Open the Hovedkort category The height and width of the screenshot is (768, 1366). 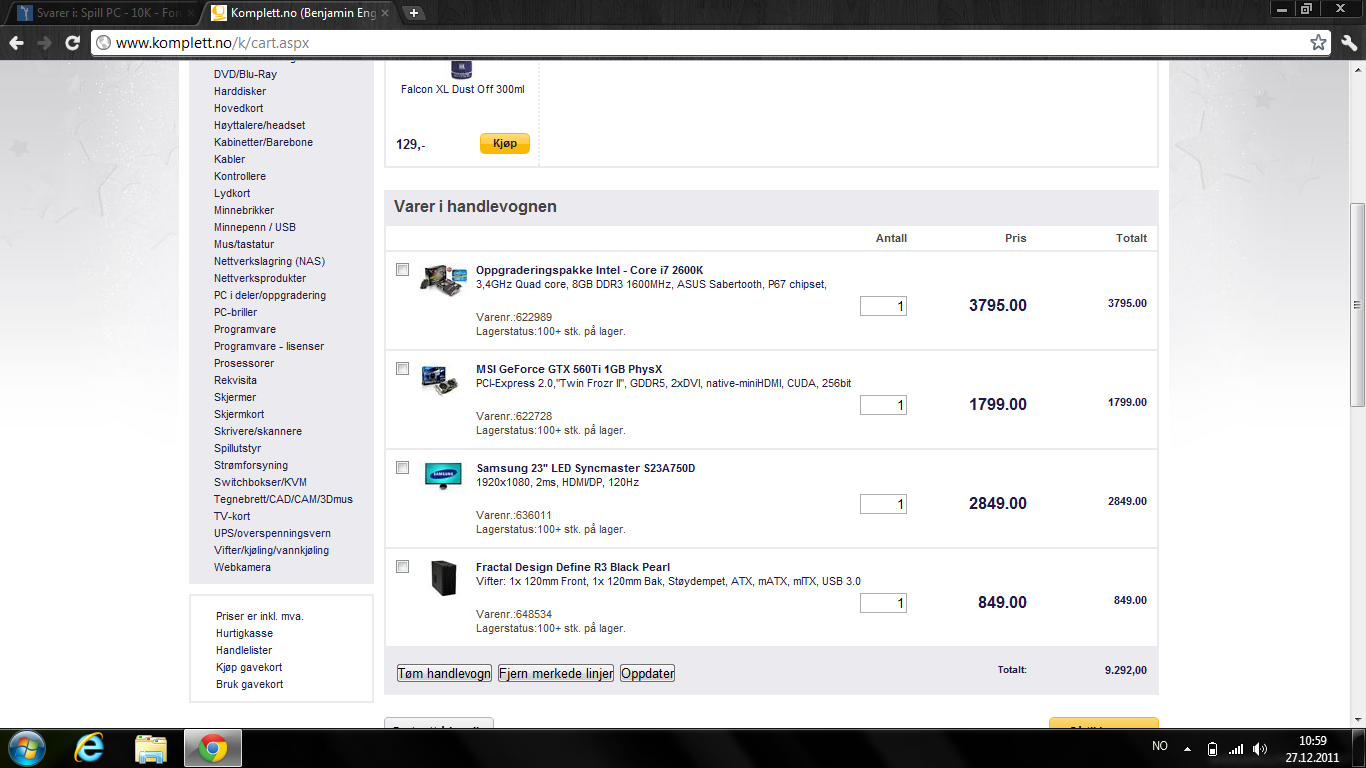click(239, 108)
